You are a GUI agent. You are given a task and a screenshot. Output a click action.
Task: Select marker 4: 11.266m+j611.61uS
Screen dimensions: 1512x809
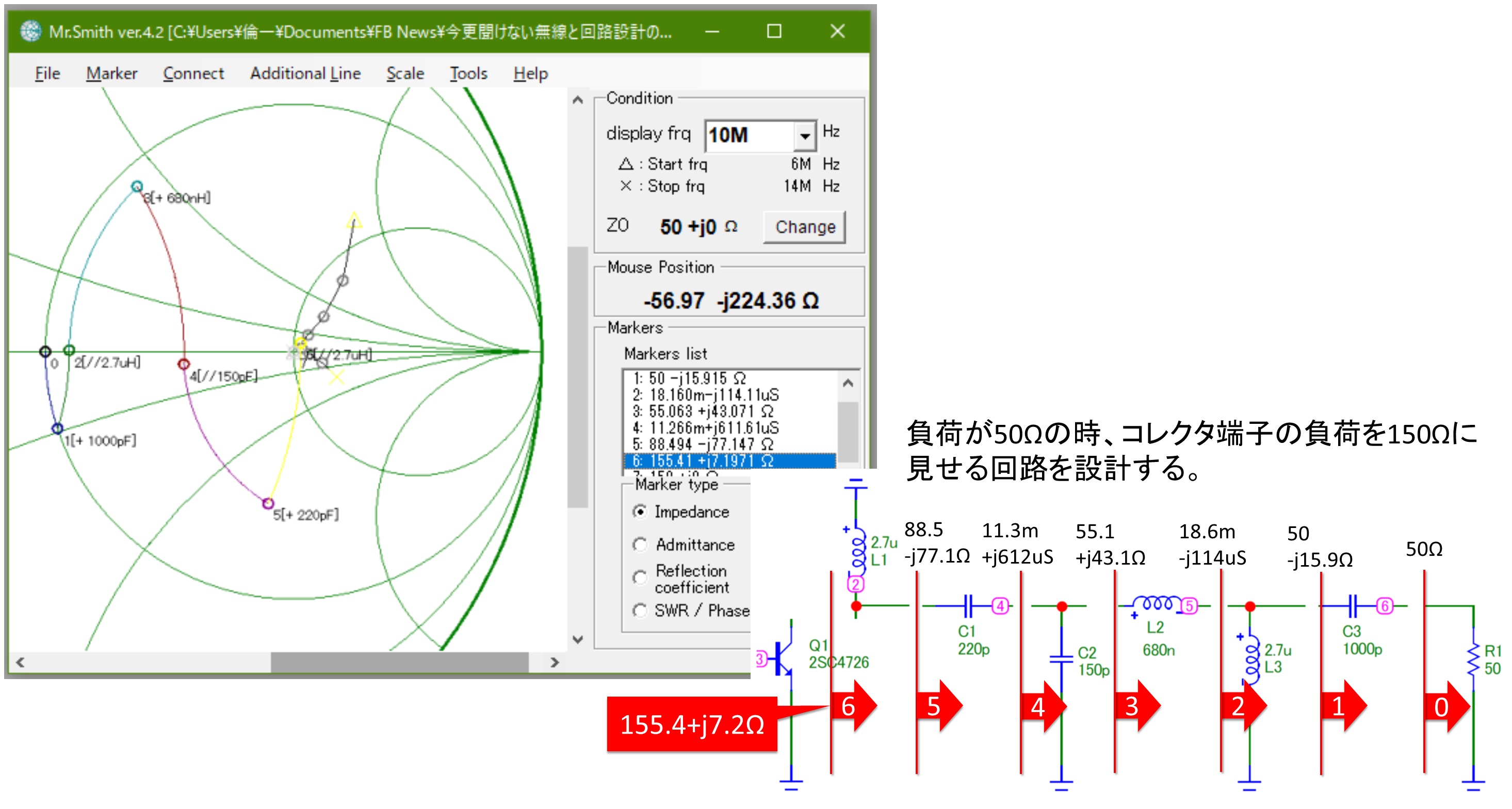click(x=730, y=427)
